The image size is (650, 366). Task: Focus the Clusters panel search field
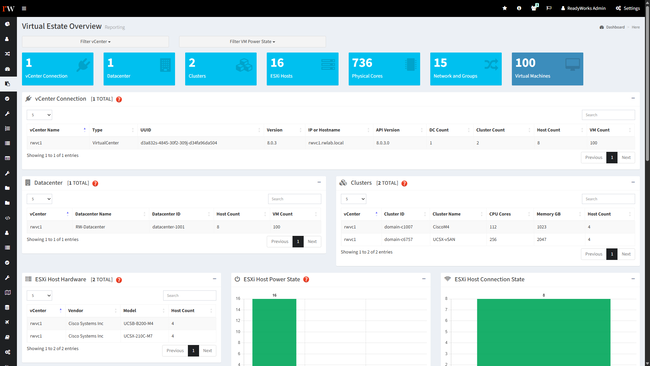click(x=608, y=199)
